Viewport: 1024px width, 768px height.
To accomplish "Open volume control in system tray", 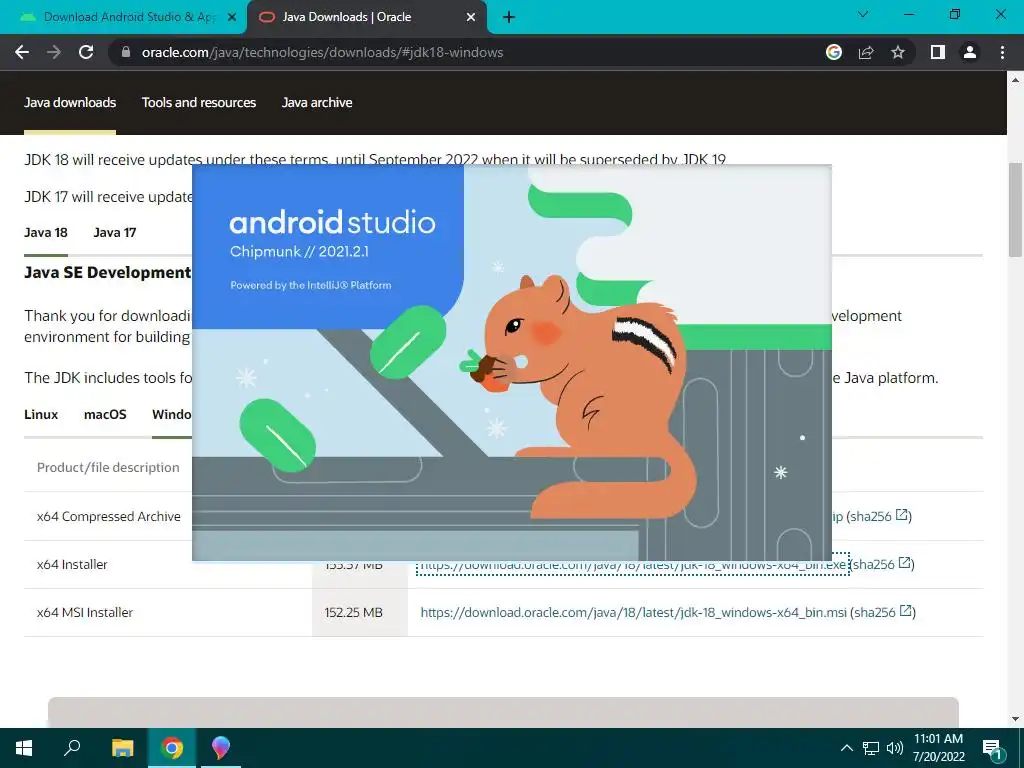I will point(895,748).
